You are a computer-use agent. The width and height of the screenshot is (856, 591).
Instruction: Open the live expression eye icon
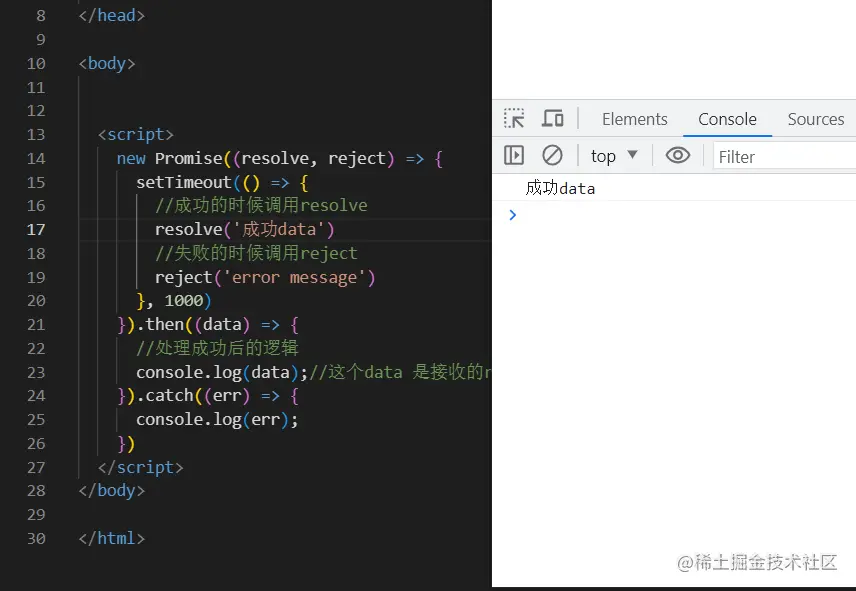pyautogui.click(x=677, y=156)
